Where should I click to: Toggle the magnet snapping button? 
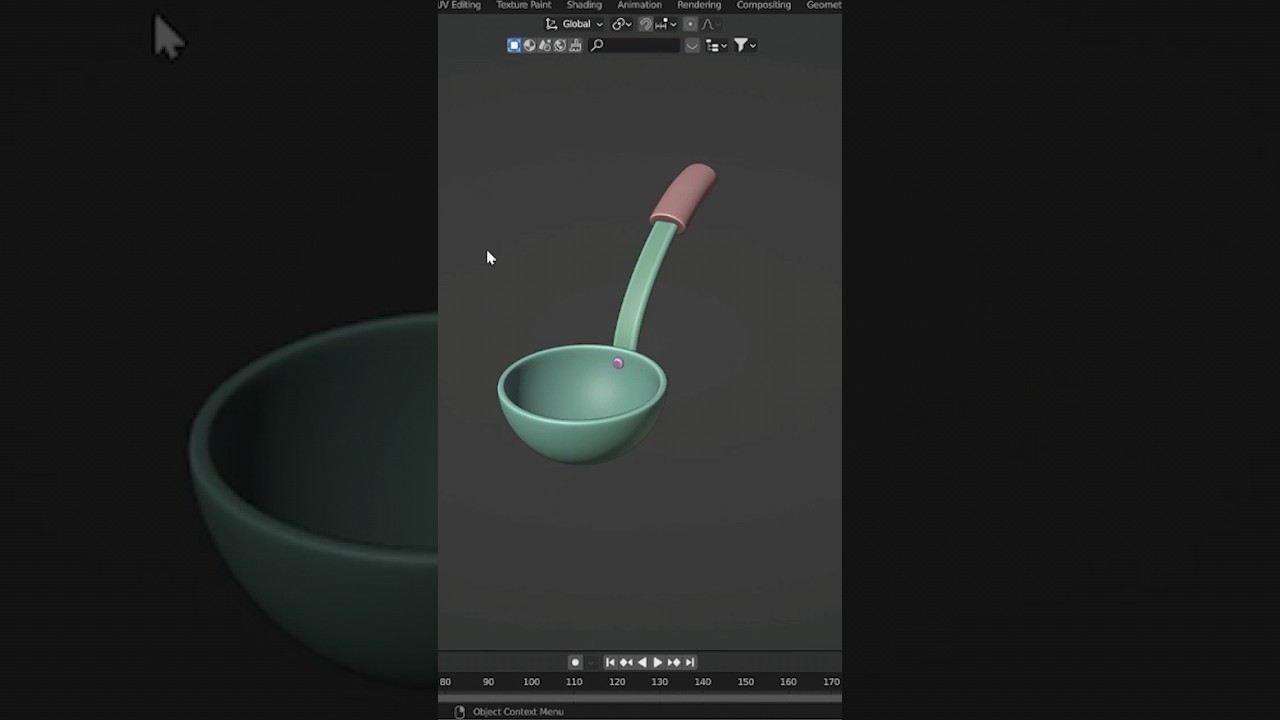(x=646, y=24)
